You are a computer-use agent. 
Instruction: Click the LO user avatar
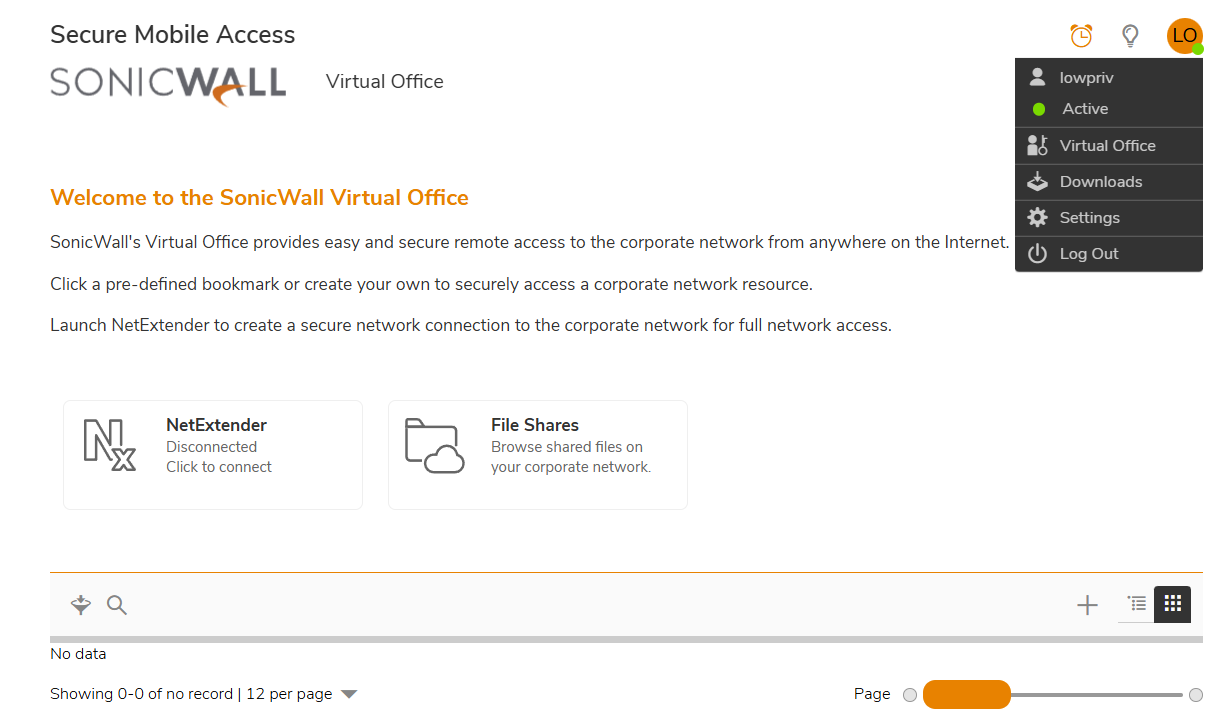coord(1184,36)
